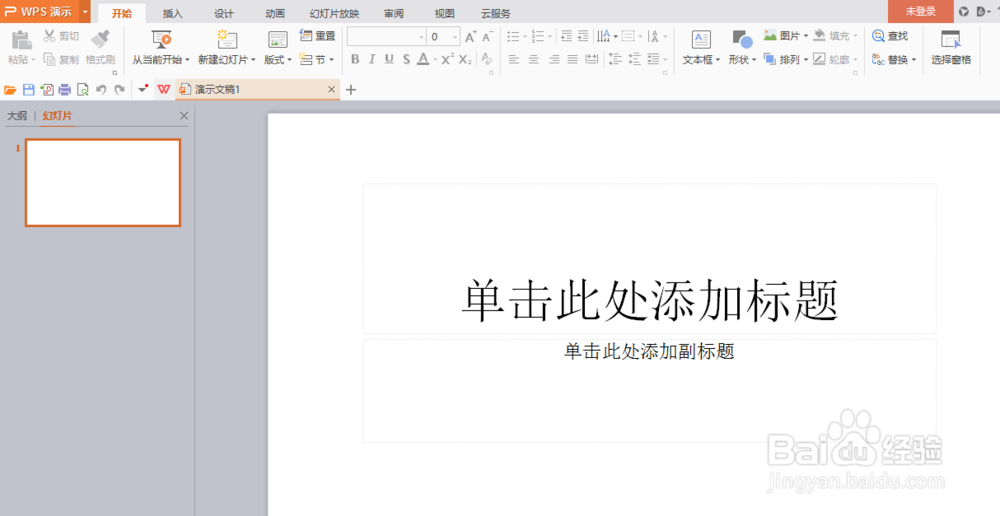This screenshot has height=516, width=1000.
Task: Click the subtitle placeholder 单击此处添加副标题
Action: [649, 351]
